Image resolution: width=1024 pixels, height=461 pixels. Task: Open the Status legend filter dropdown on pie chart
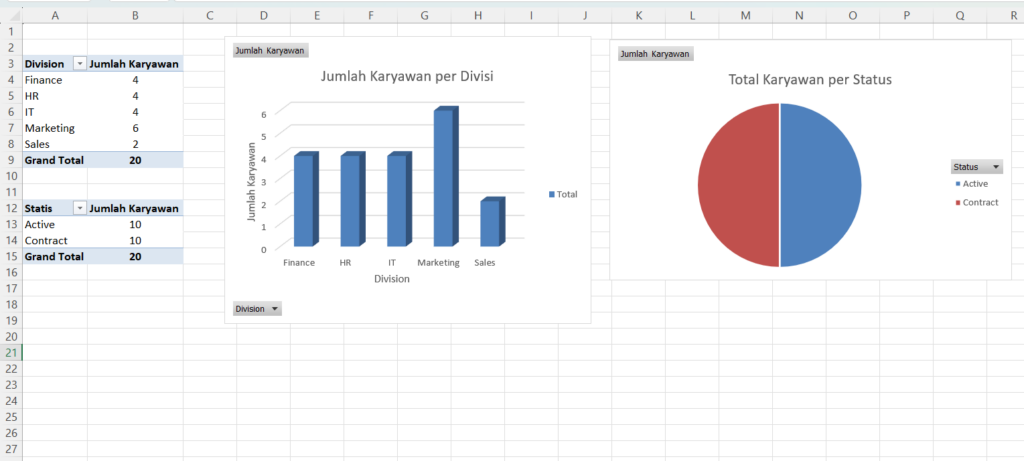coord(977,167)
